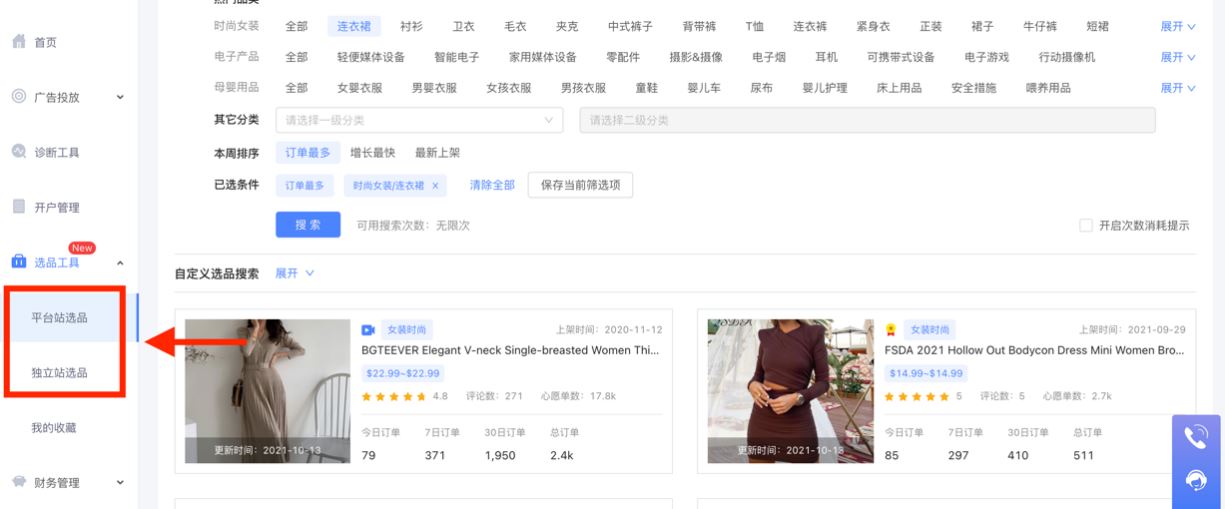Select 智能电子 category
1225x509 pixels.
(x=457, y=57)
